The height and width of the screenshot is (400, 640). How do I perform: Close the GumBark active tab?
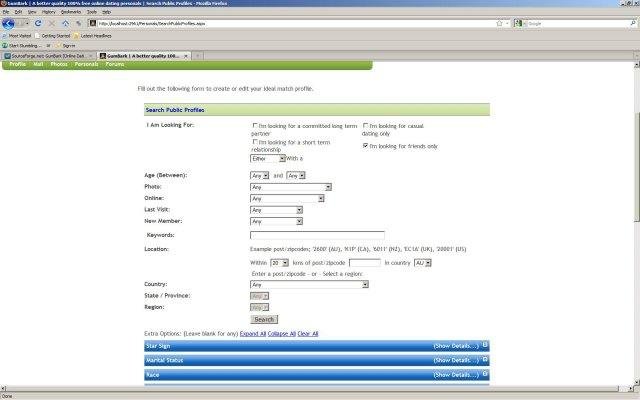point(186,56)
